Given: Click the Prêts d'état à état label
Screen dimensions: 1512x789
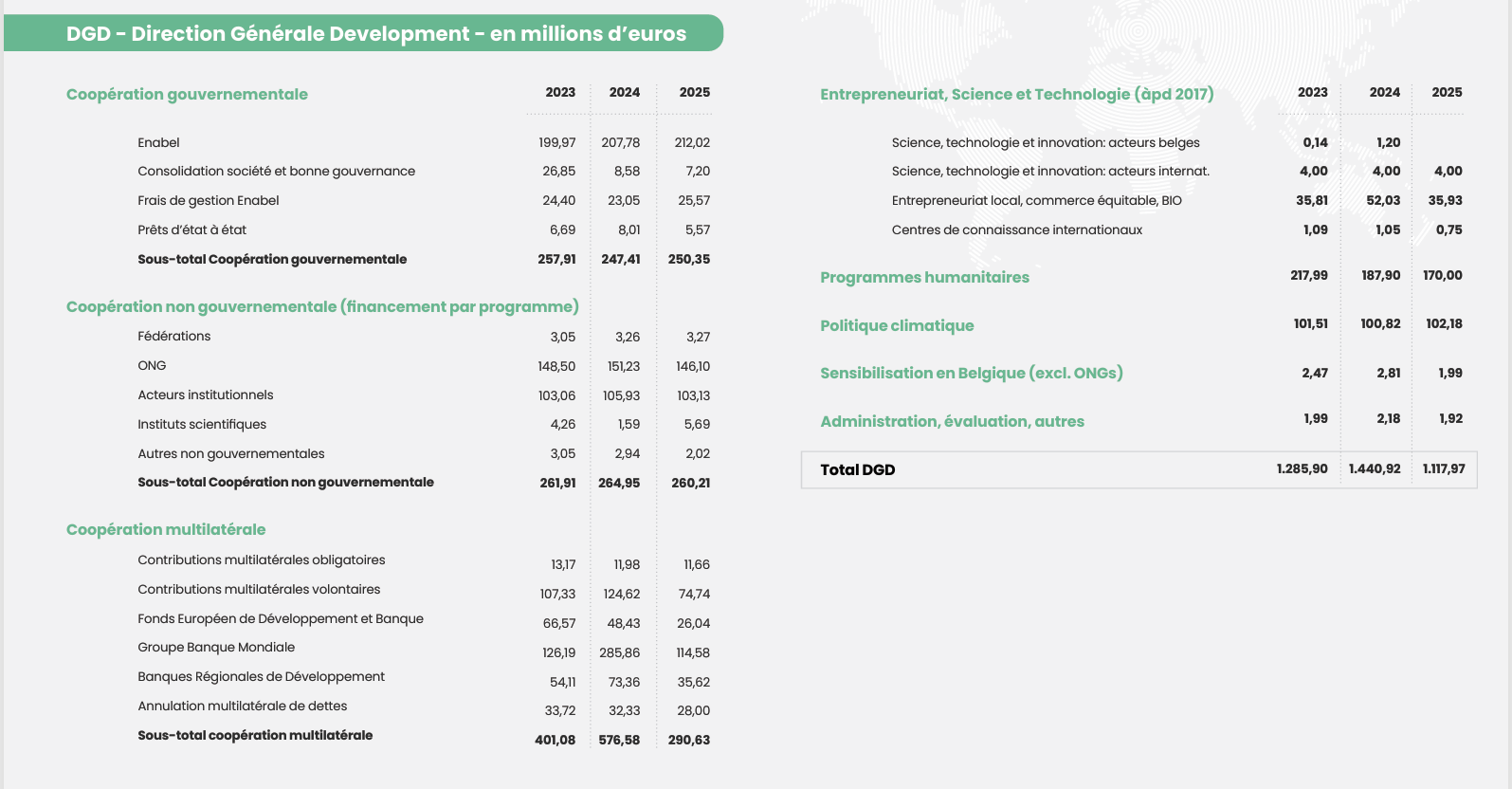Looking at the screenshot, I should tap(191, 229).
